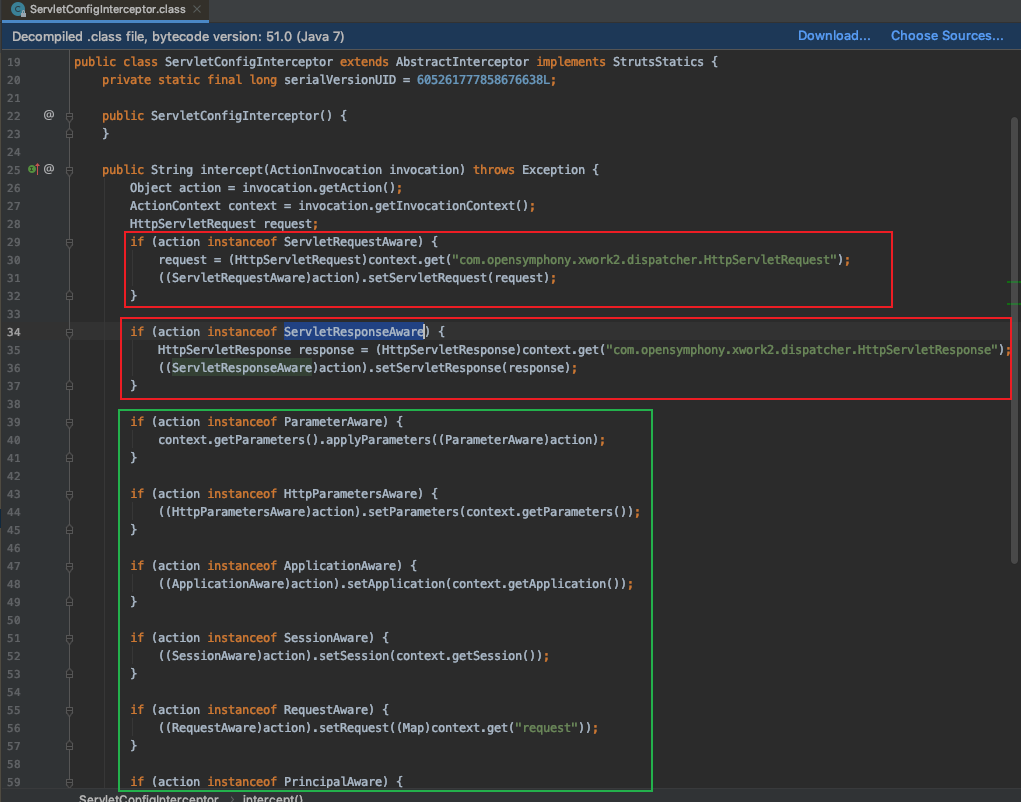Click the "request" string literal on line 56
The height and width of the screenshot is (802, 1021).
(546, 728)
